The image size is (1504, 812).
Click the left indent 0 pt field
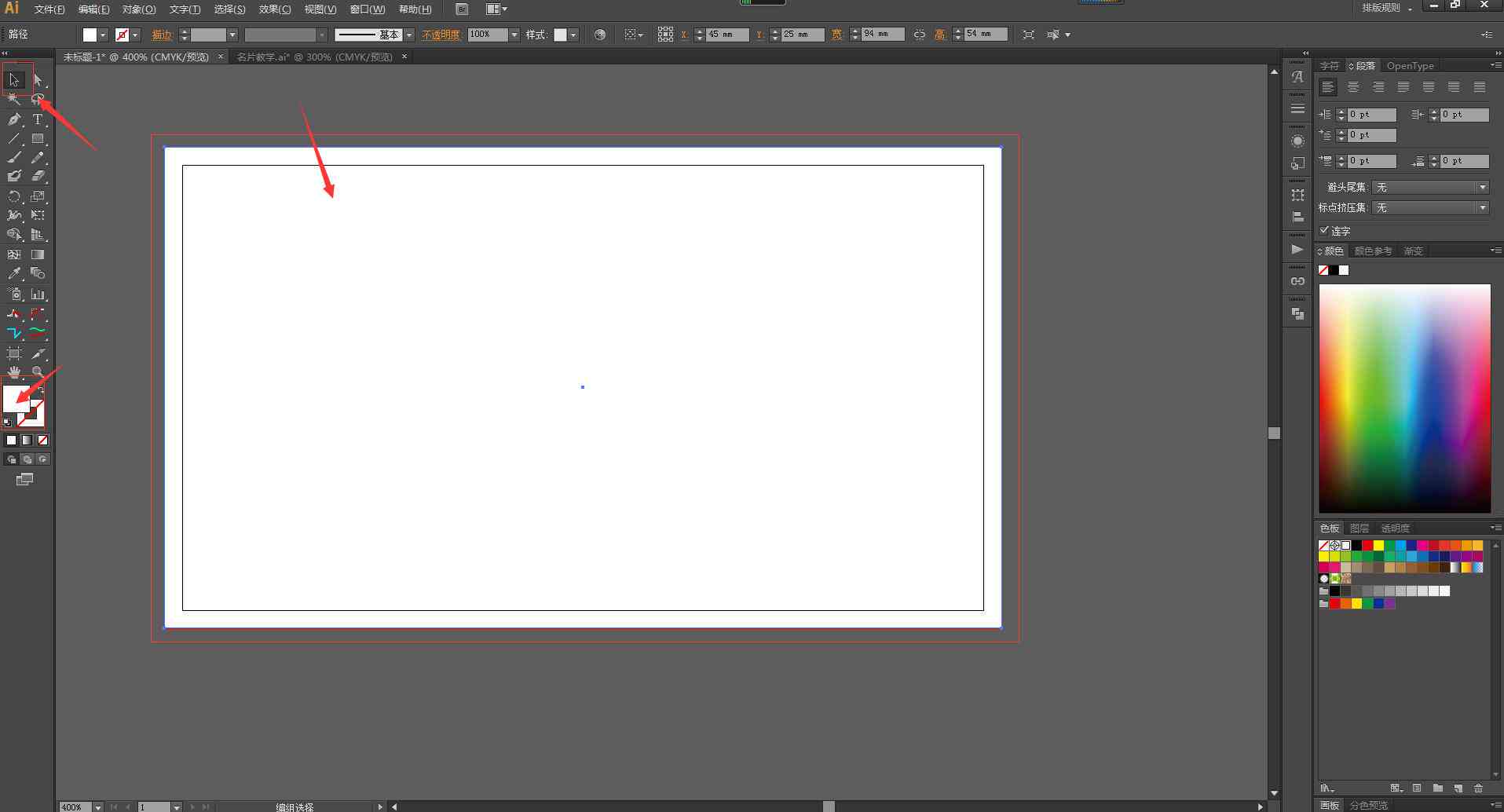(1371, 115)
